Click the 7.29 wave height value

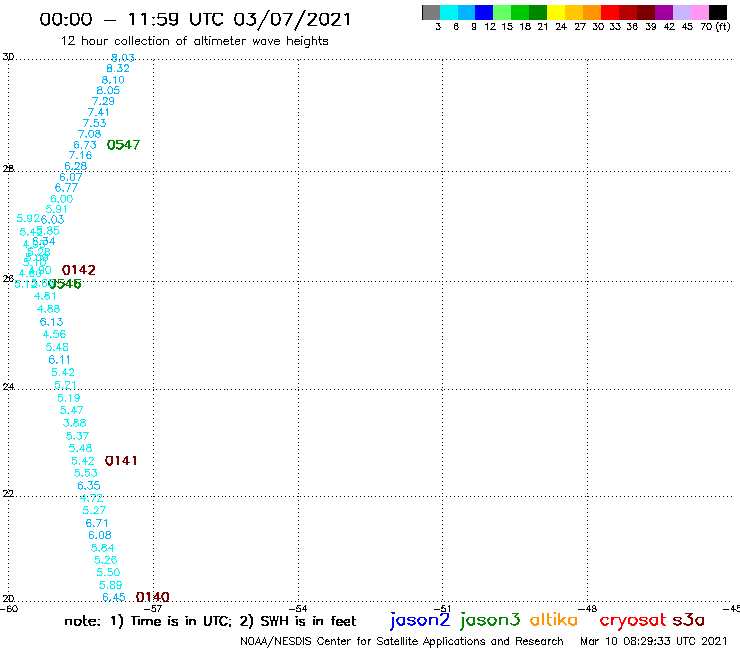click(103, 101)
